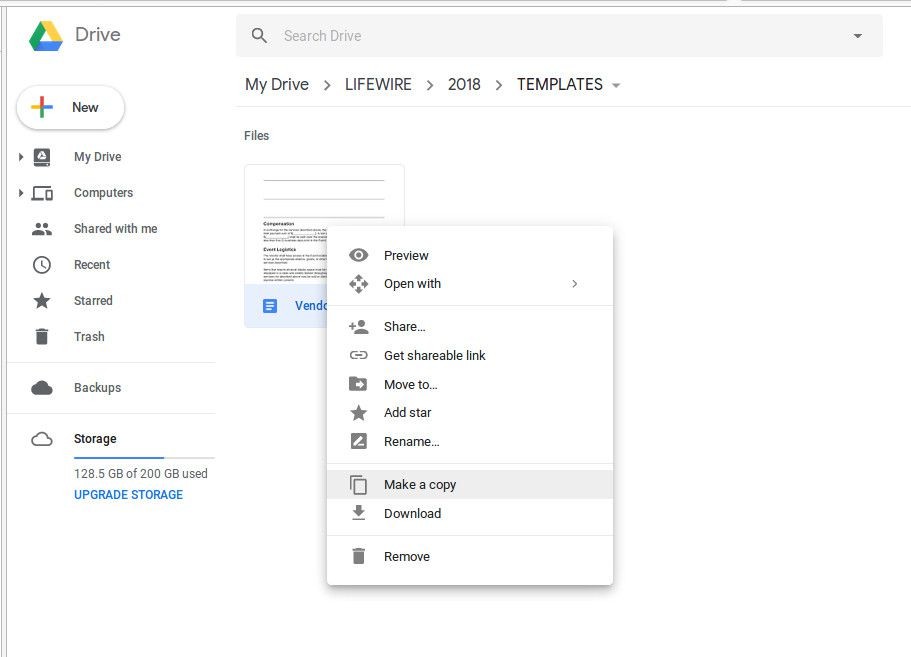911x657 pixels.
Task: Expand the My Drive tree arrow
Action: tap(21, 157)
